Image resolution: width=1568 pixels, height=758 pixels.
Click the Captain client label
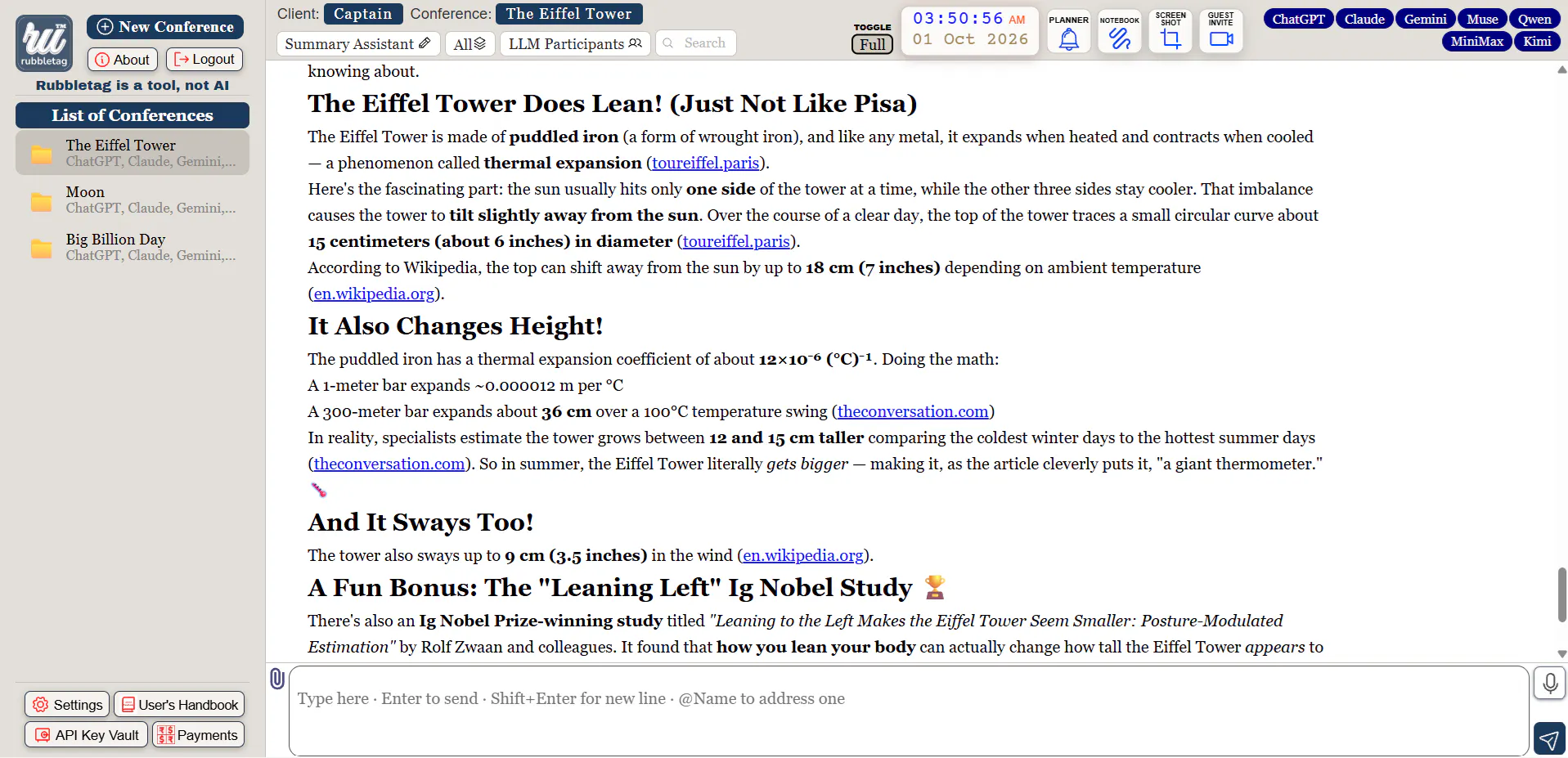tap(363, 14)
